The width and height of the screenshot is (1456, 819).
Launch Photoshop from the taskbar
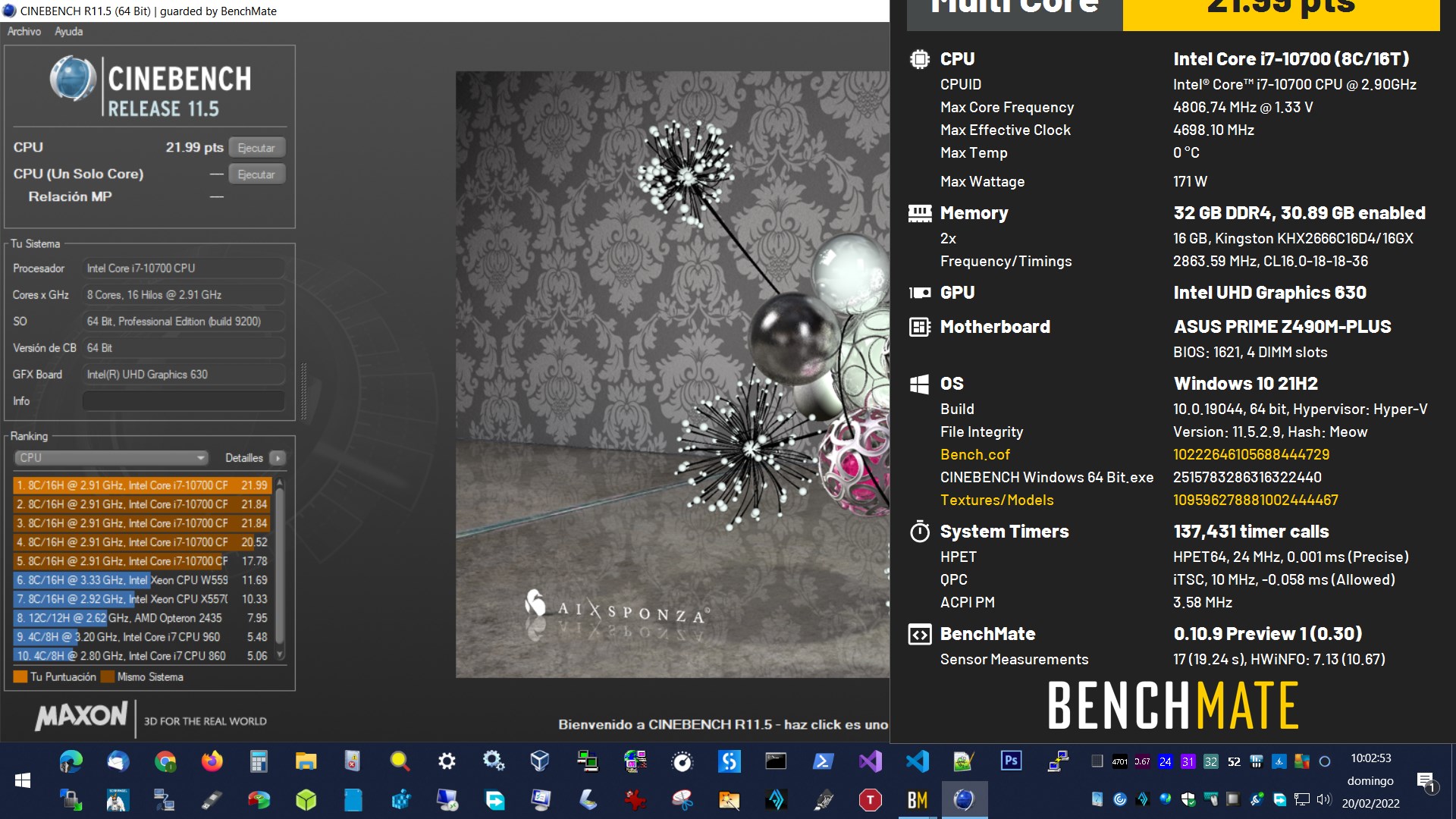point(1011,761)
